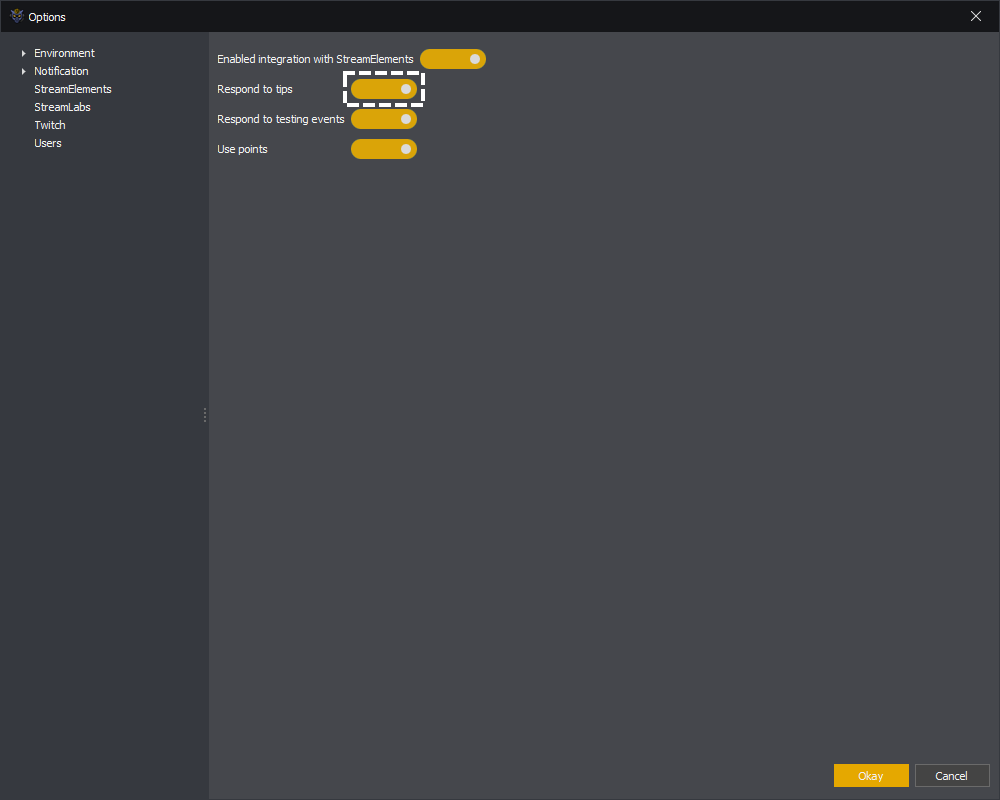
Task: Click the sidebar splitter grip handle
Action: coord(205,415)
